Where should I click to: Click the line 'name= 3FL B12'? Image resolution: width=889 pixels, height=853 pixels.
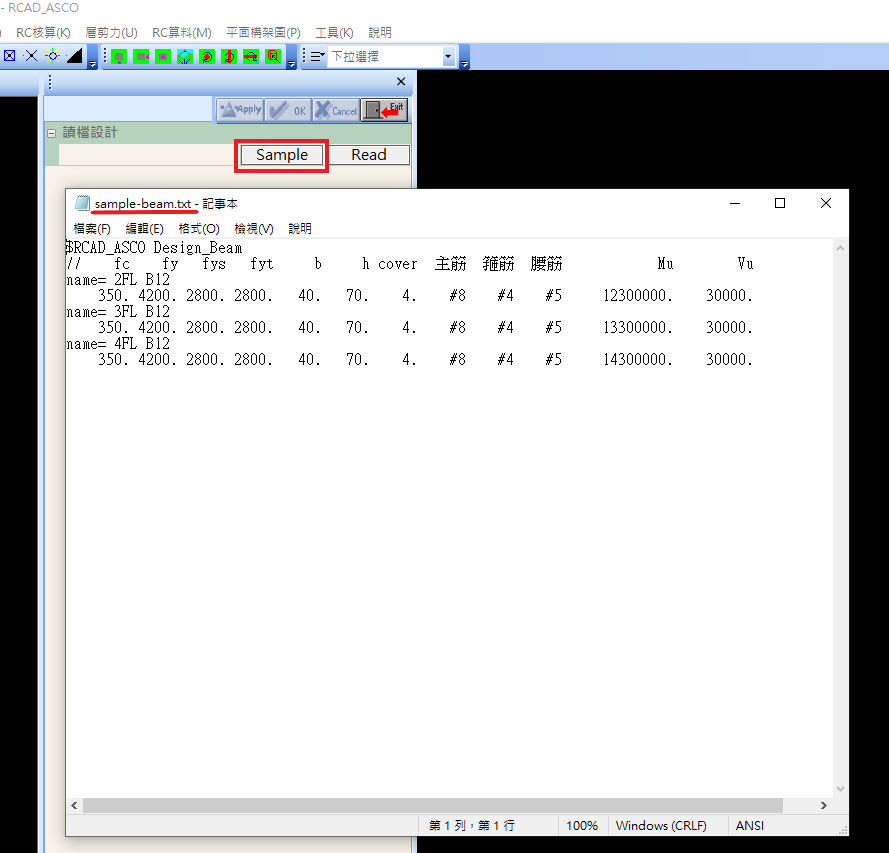click(x=118, y=312)
